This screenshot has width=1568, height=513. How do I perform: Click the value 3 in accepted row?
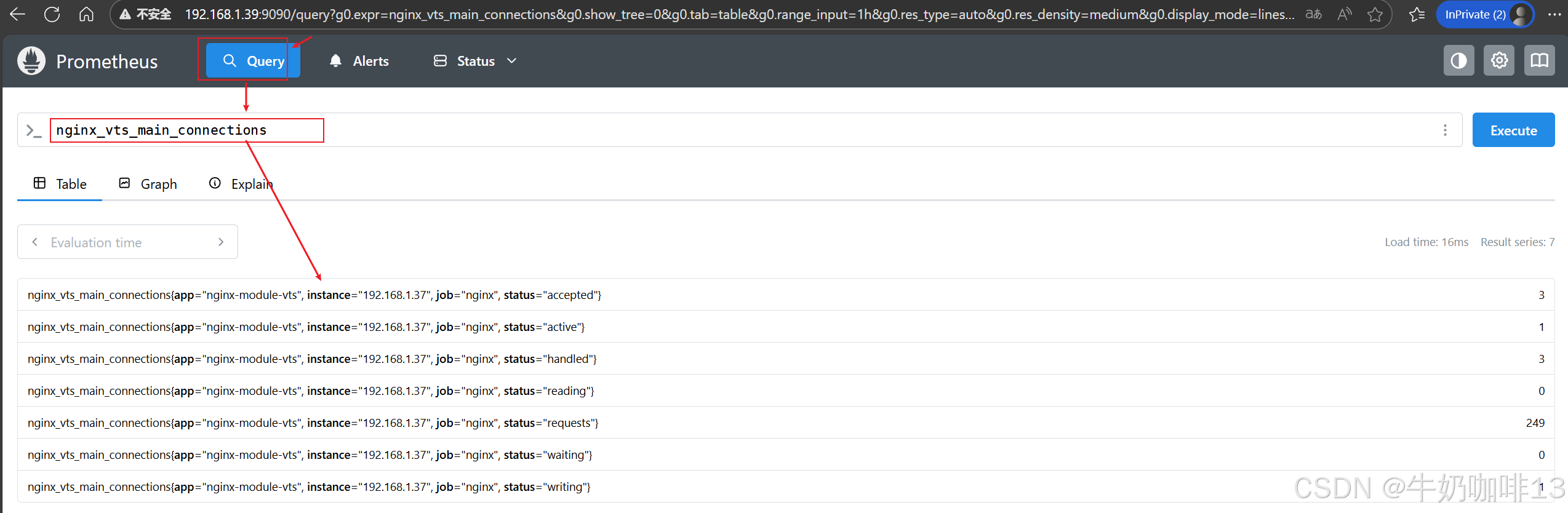click(1542, 295)
